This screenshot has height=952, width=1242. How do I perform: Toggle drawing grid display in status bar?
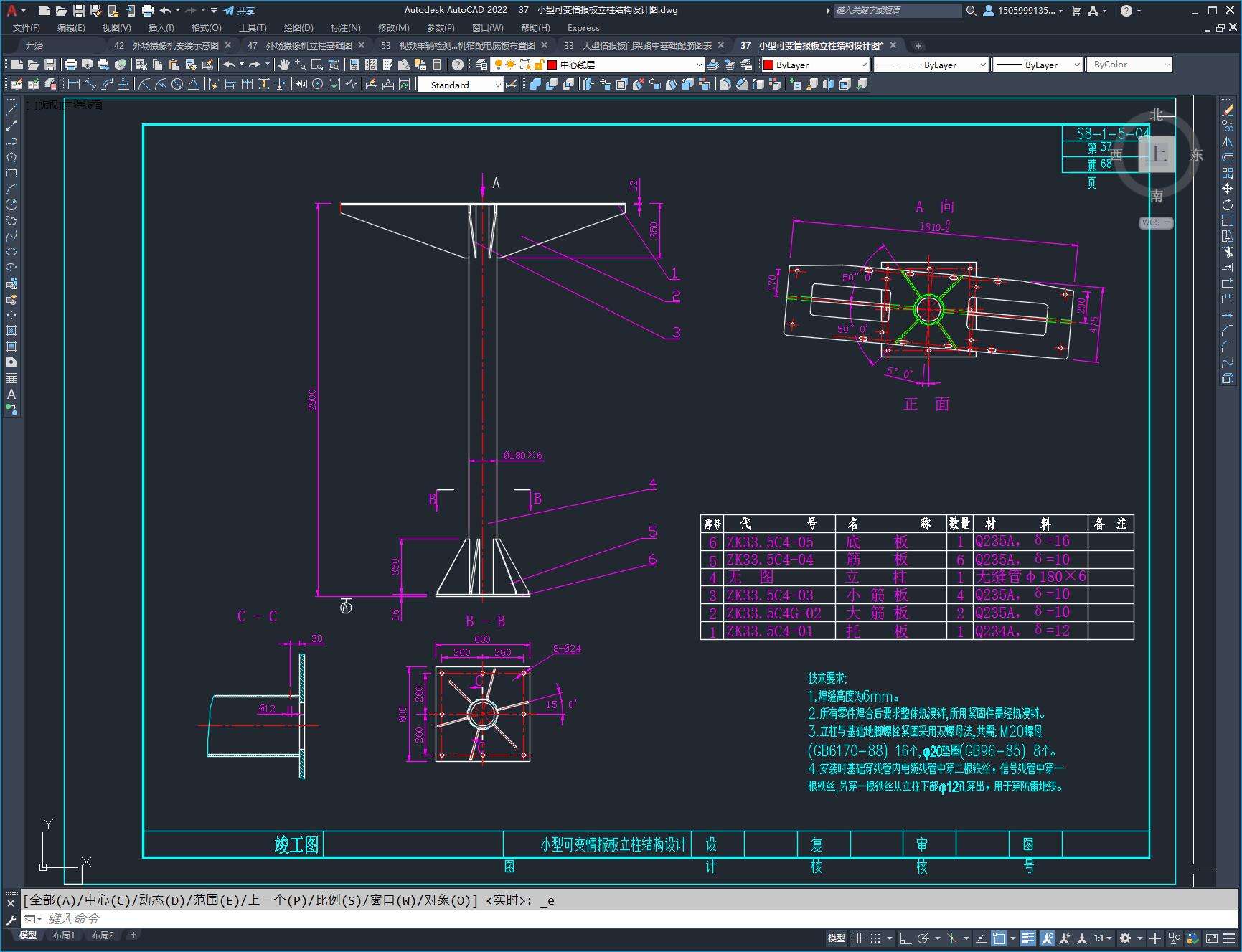(x=857, y=938)
